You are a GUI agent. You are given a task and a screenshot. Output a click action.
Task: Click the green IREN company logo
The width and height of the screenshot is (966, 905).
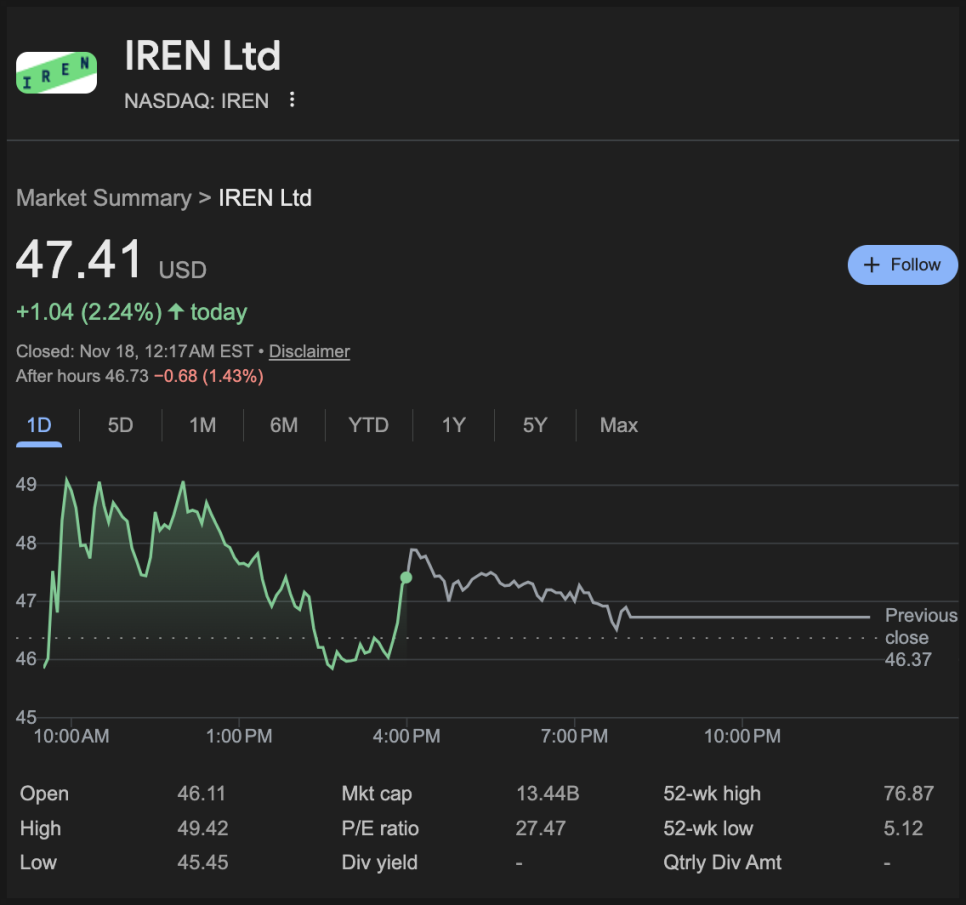(x=56, y=72)
